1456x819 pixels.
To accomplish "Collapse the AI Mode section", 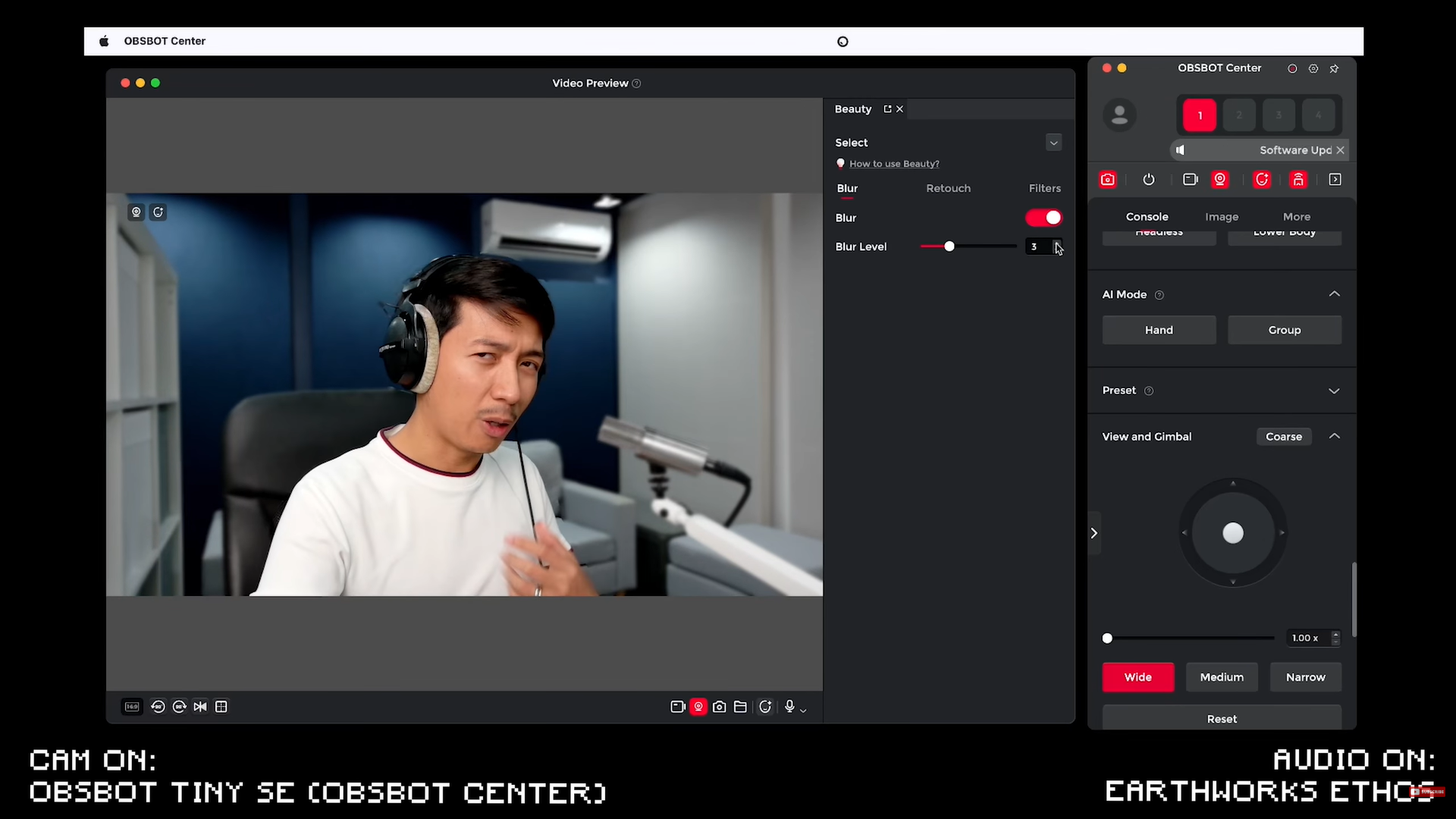I will point(1334,294).
